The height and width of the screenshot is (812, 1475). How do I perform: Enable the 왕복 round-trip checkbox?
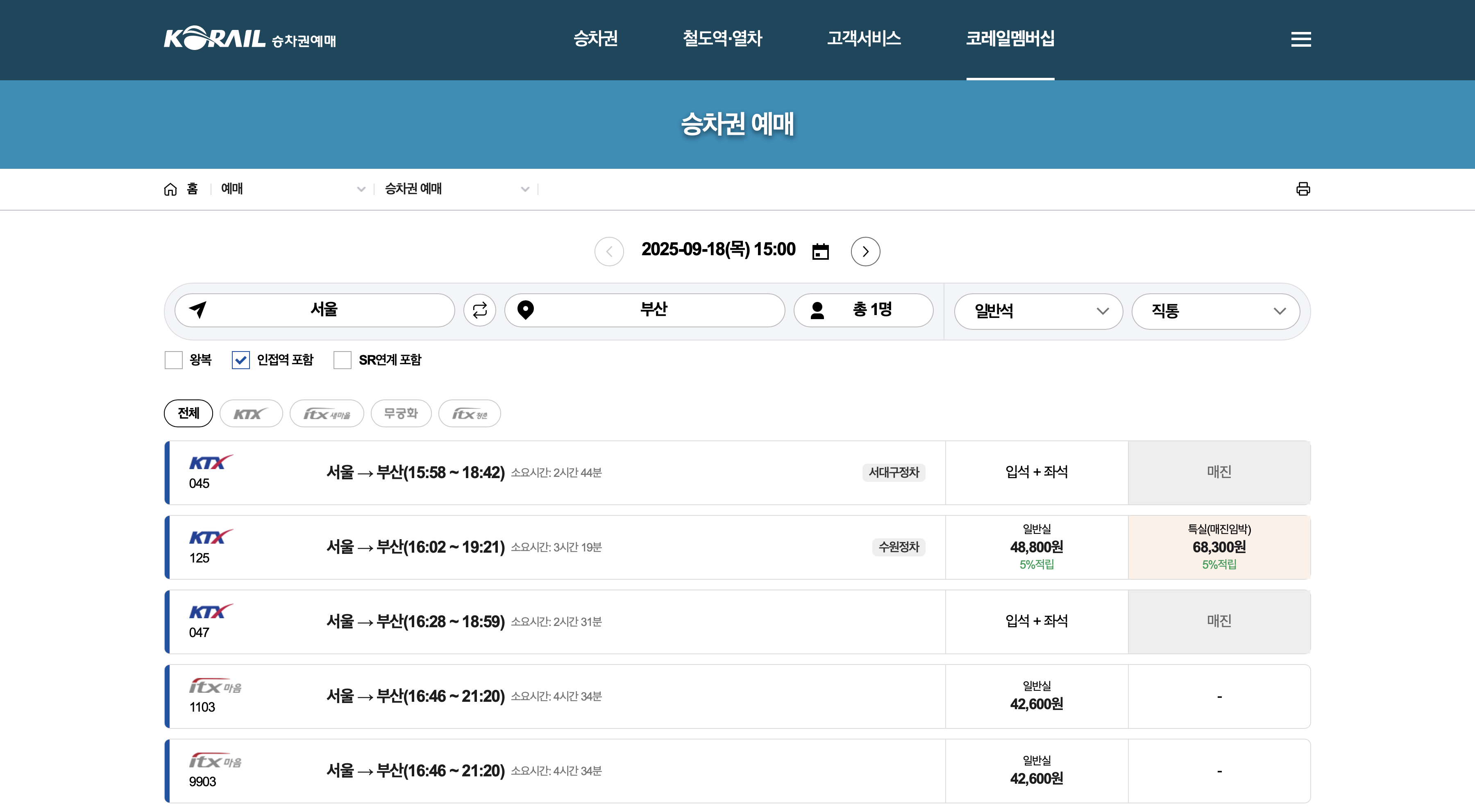[173, 360]
